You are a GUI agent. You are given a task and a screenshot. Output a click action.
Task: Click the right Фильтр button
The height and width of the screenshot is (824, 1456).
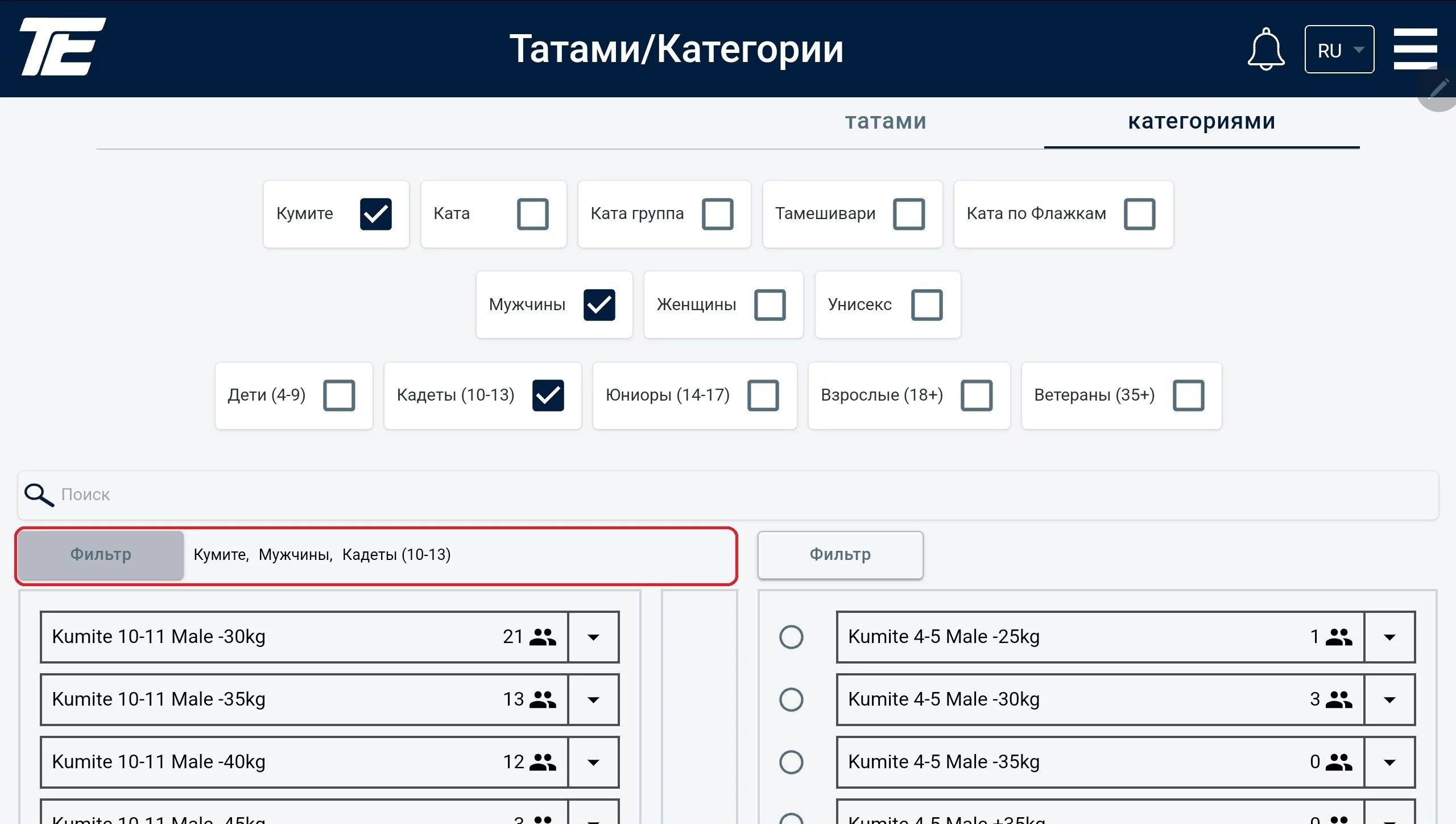841,555
